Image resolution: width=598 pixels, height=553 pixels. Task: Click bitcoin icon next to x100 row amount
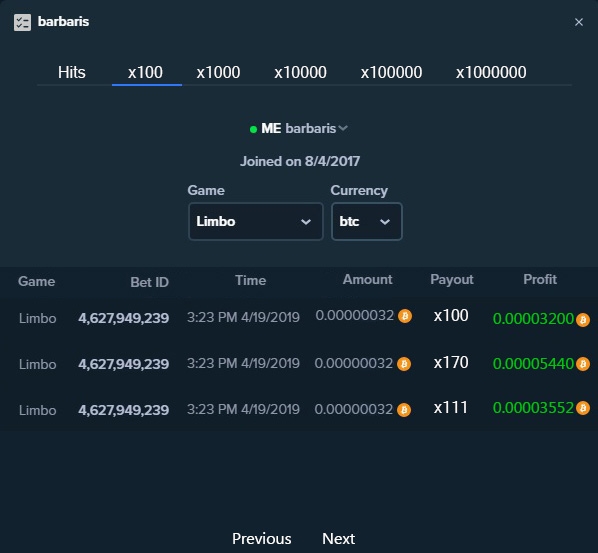(x=405, y=316)
